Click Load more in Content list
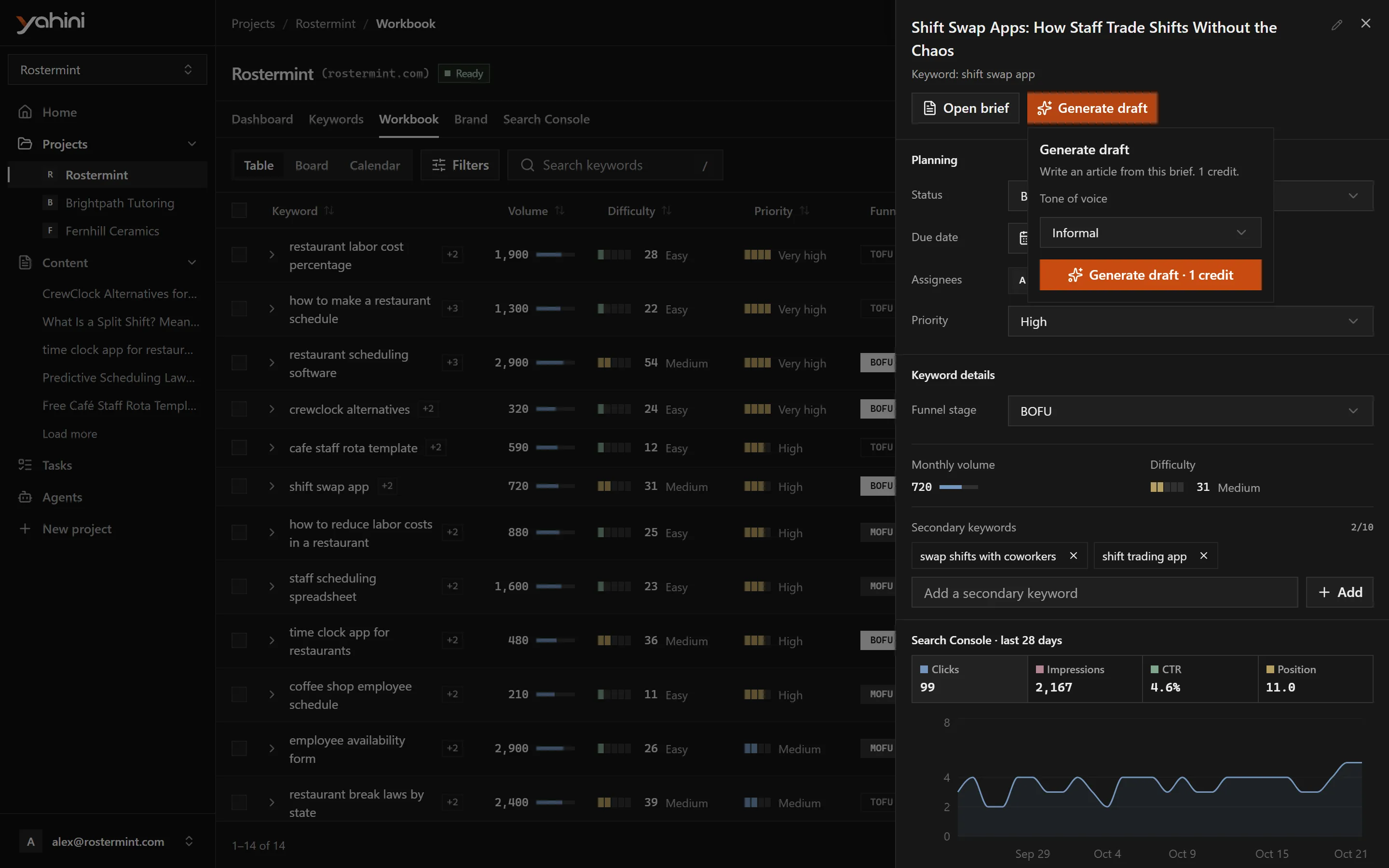This screenshot has width=1389, height=868. [69, 434]
